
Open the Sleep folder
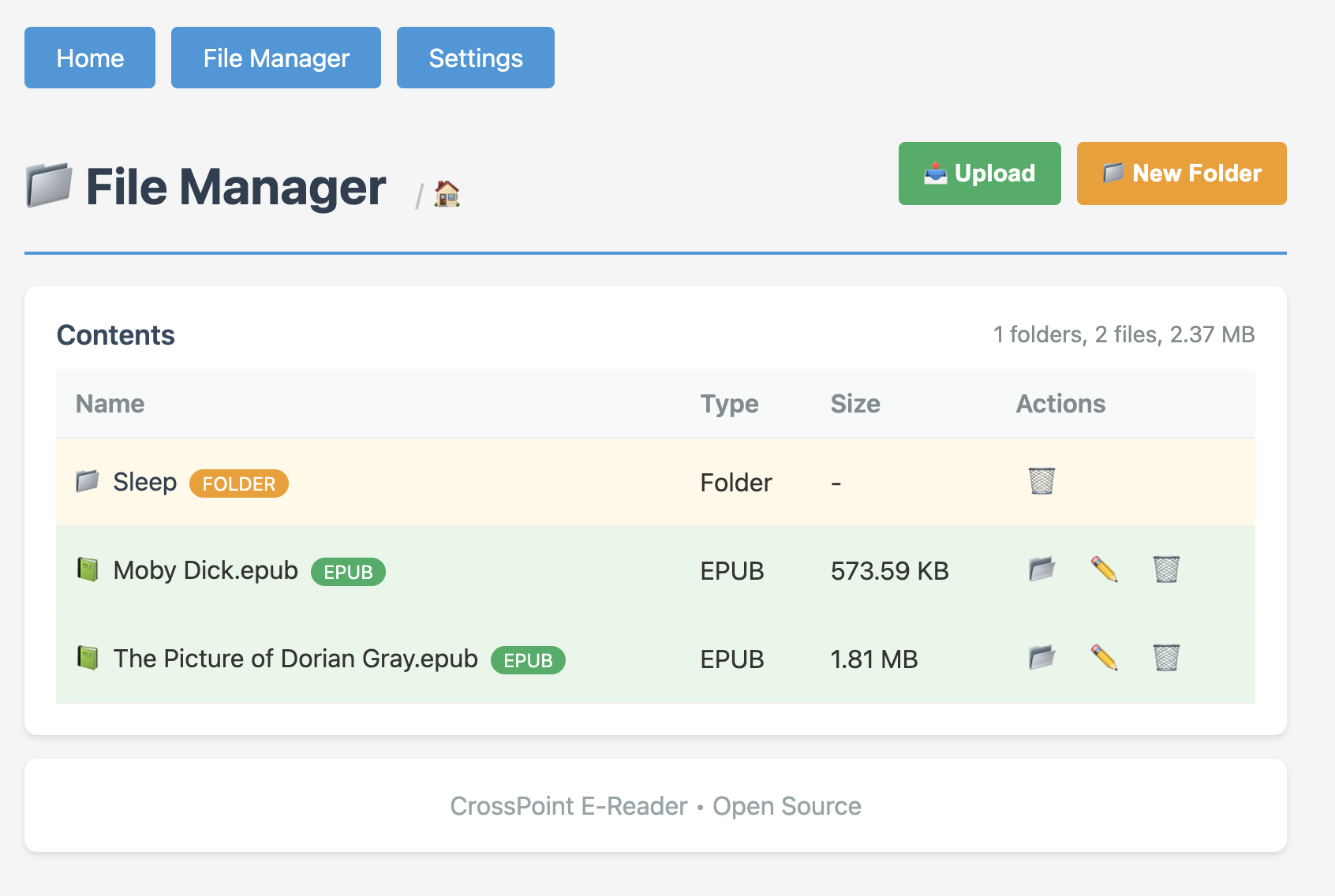[x=145, y=482]
